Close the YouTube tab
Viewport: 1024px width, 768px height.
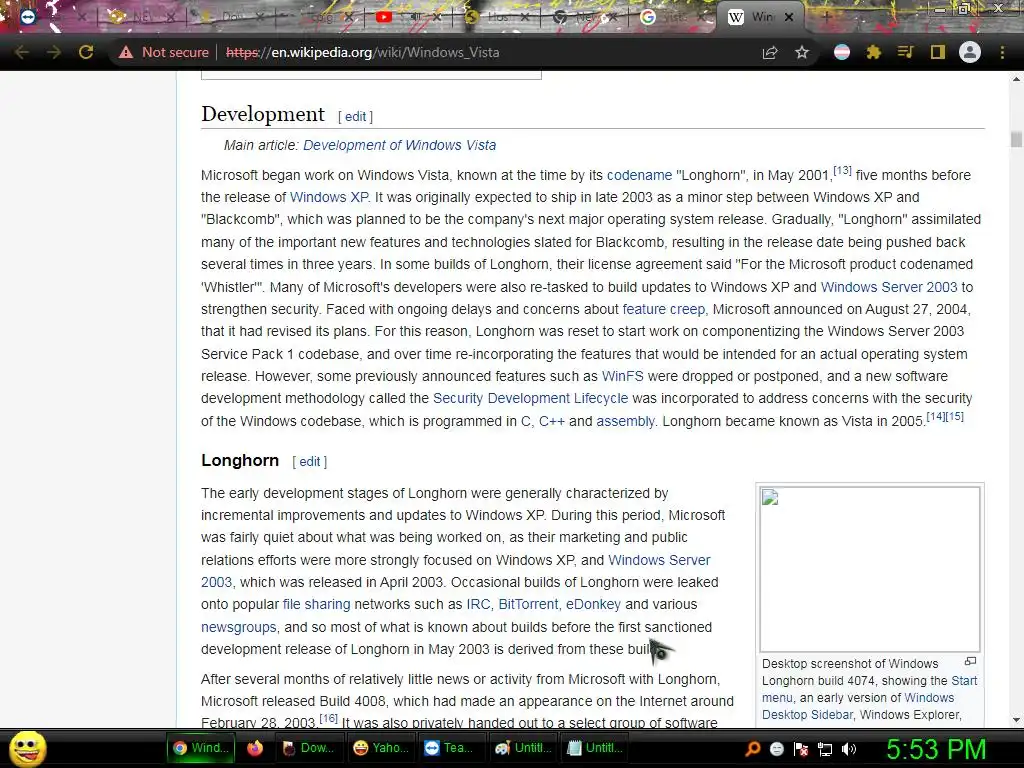pyautogui.click(x=437, y=17)
